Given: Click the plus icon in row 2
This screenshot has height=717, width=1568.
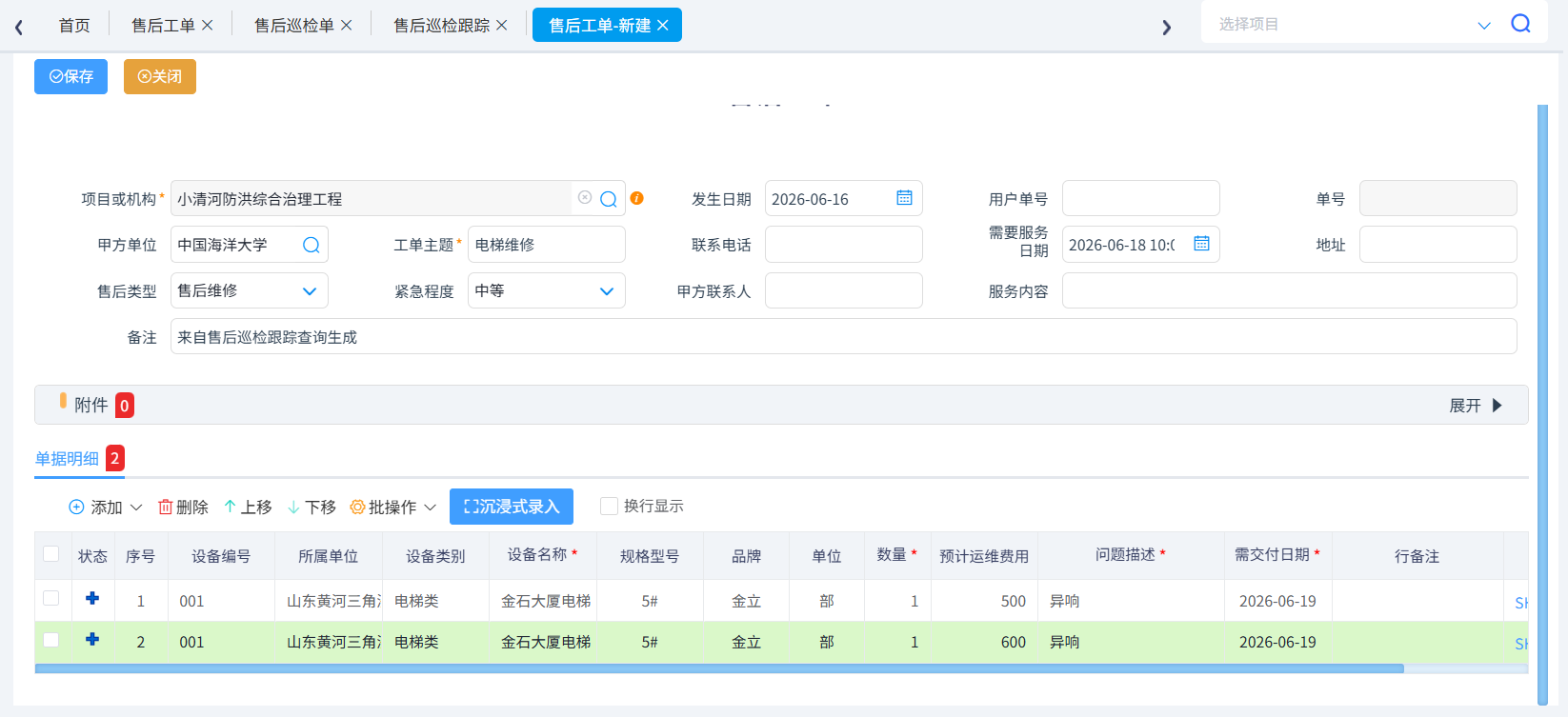Looking at the screenshot, I should coord(92,640).
